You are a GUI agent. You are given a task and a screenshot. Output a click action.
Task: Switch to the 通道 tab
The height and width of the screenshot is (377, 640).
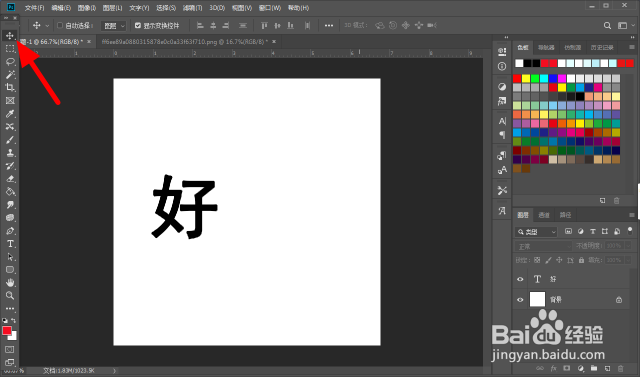[544, 215]
